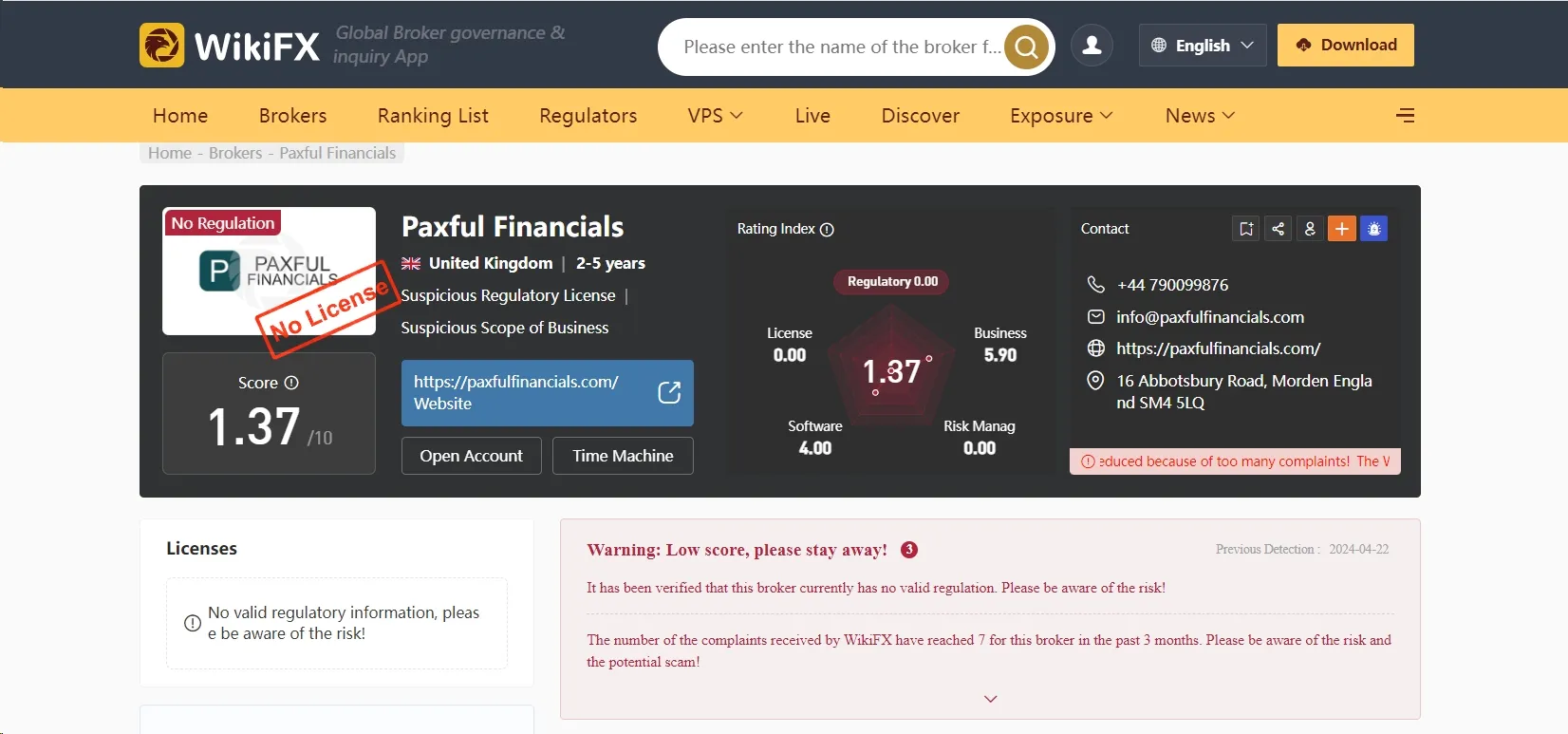Viewport: 1568px width, 734px height.
Task: Click the orange plus icon in Contact panel
Action: (x=1342, y=229)
